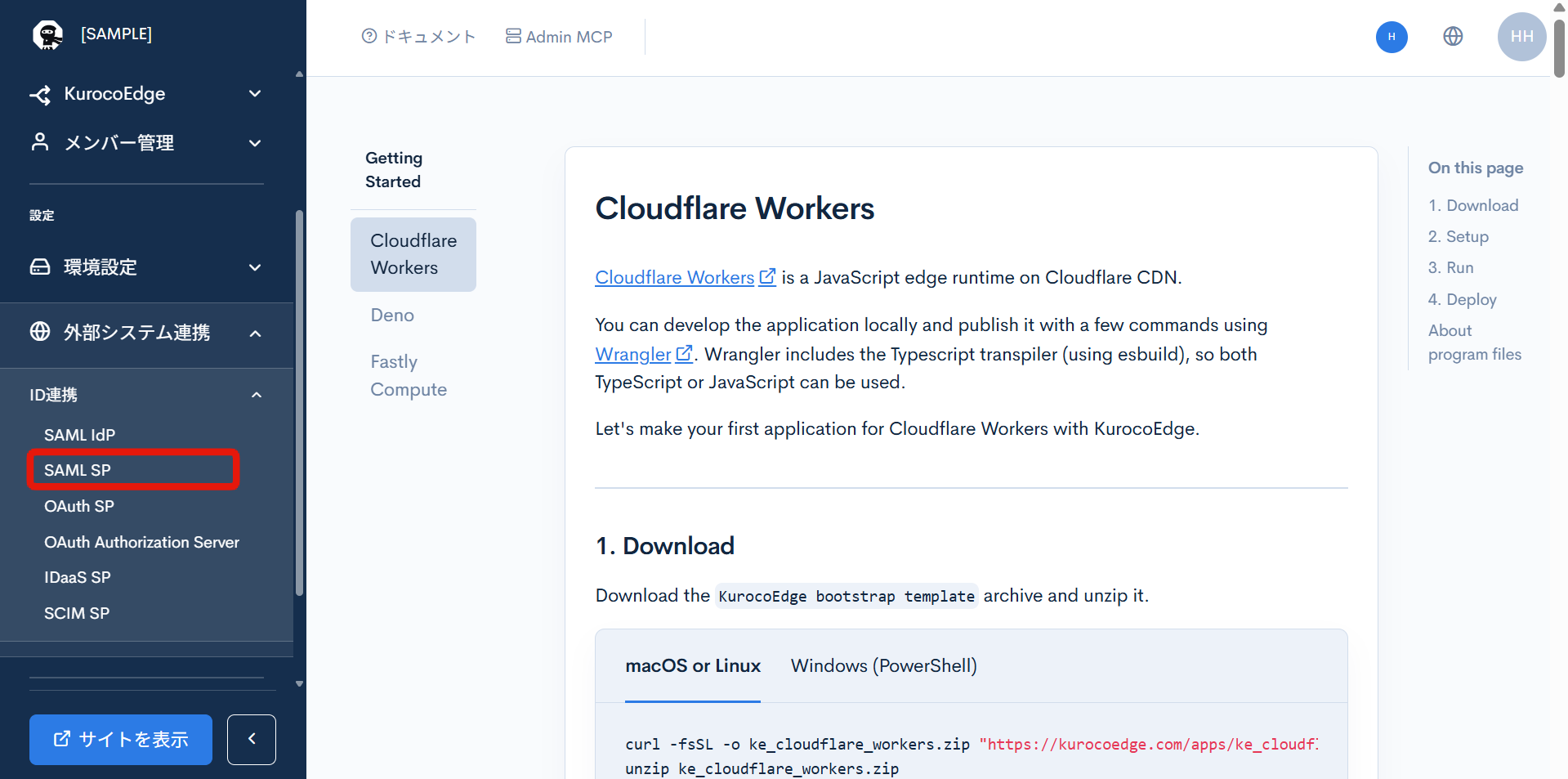
Task: Switch to the macOS or Linux tab
Action: [x=693, y=665]
